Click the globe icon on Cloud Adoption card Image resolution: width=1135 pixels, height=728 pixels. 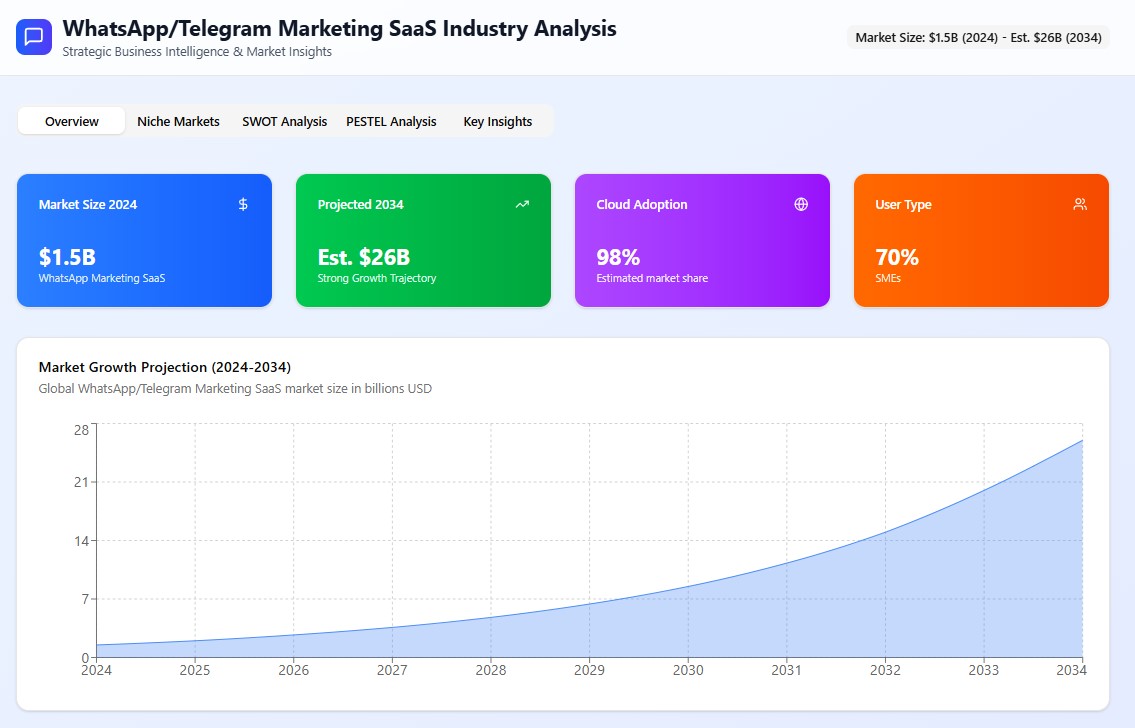tap(801, 204)
